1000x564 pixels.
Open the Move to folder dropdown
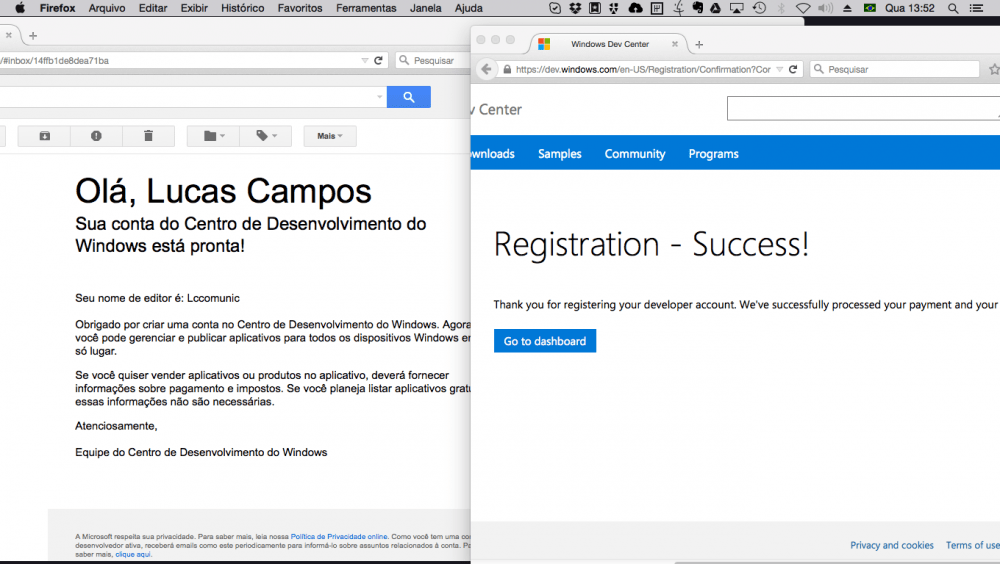(214, 136)
